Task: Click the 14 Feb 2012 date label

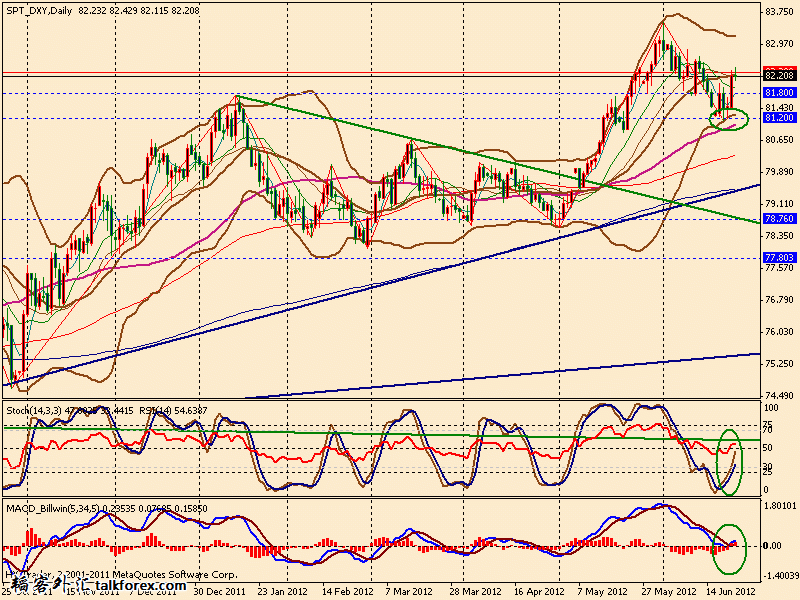Action: tap(348, 592)
